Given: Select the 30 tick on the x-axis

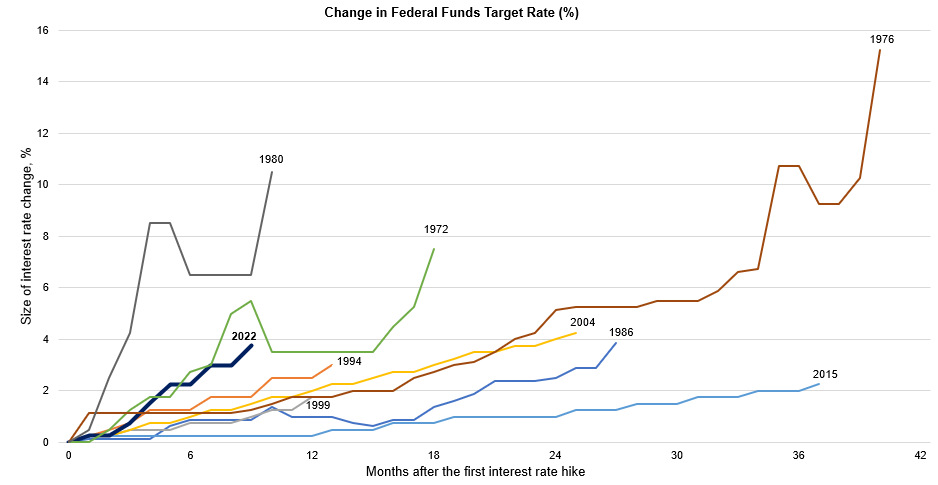Looking at the screenshot, I should coord(677,455).
